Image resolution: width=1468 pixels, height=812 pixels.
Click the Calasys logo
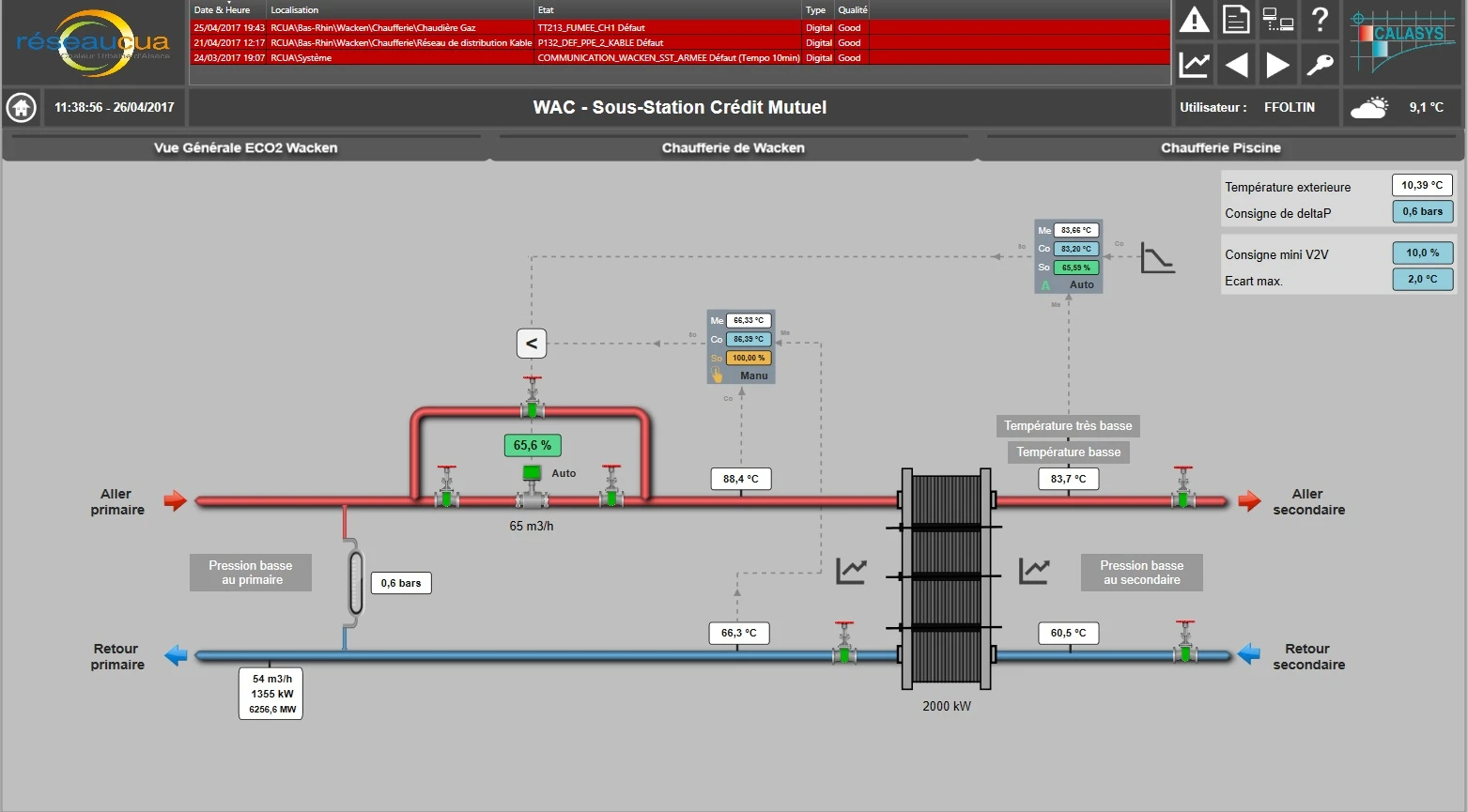[x=1401, y=41]
